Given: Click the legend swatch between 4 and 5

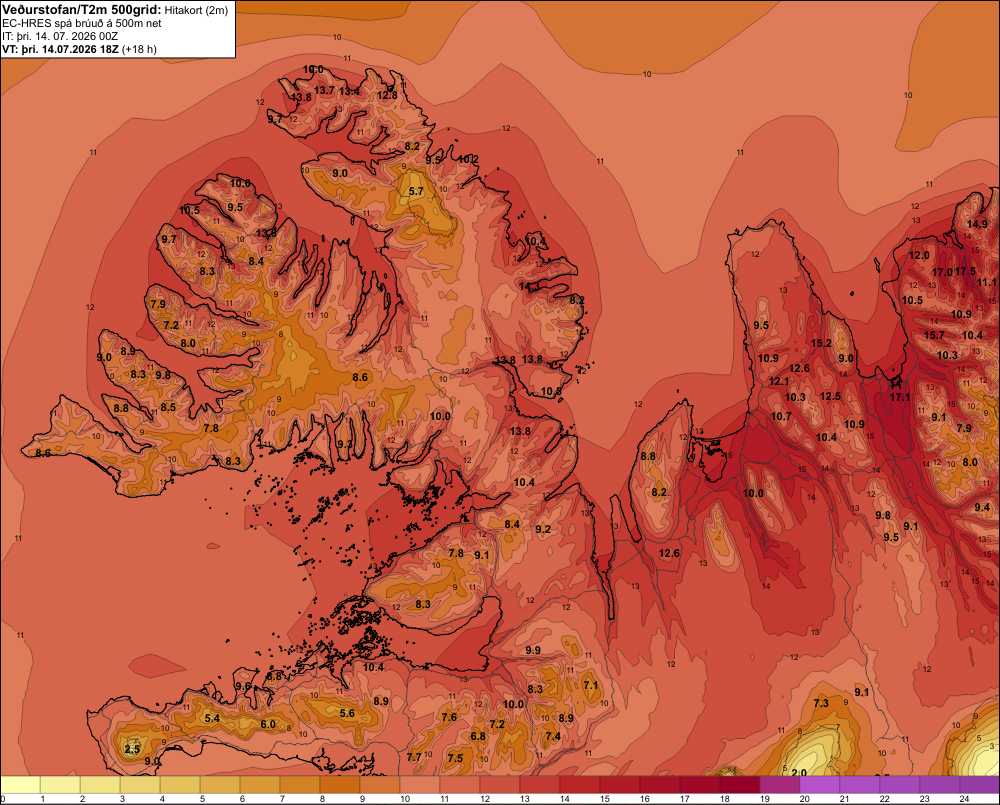Looking at the screenshot, I should (180, 785).
